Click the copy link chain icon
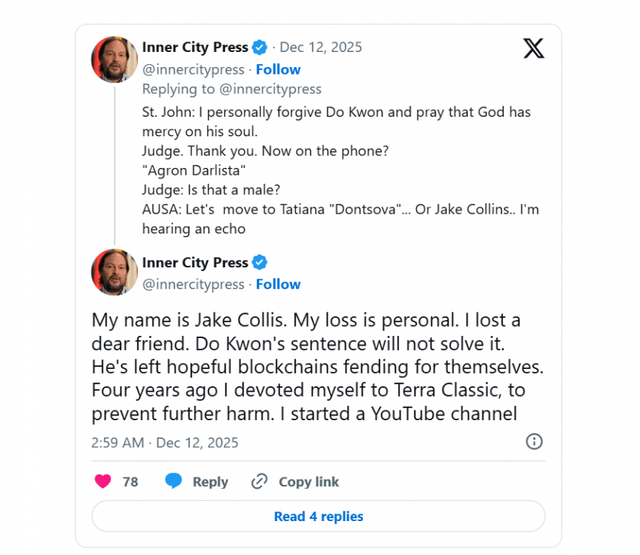This screenshot has width=640, height=555. point(260,481)
